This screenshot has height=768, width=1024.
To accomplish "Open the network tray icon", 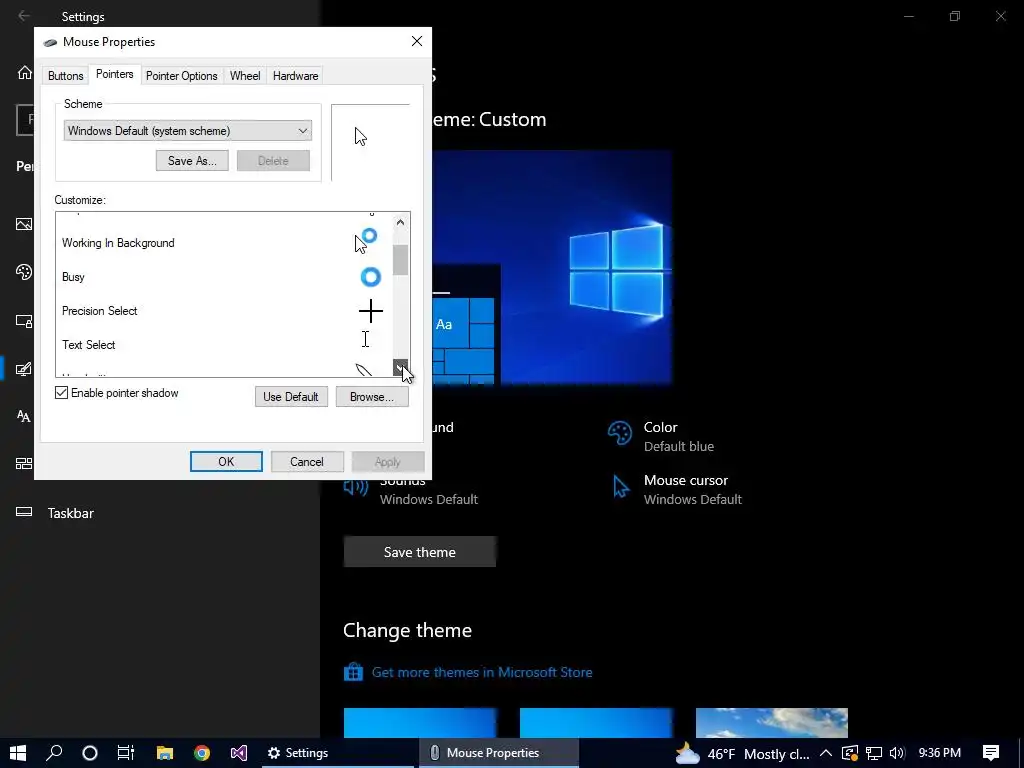I will pos(874,753).
